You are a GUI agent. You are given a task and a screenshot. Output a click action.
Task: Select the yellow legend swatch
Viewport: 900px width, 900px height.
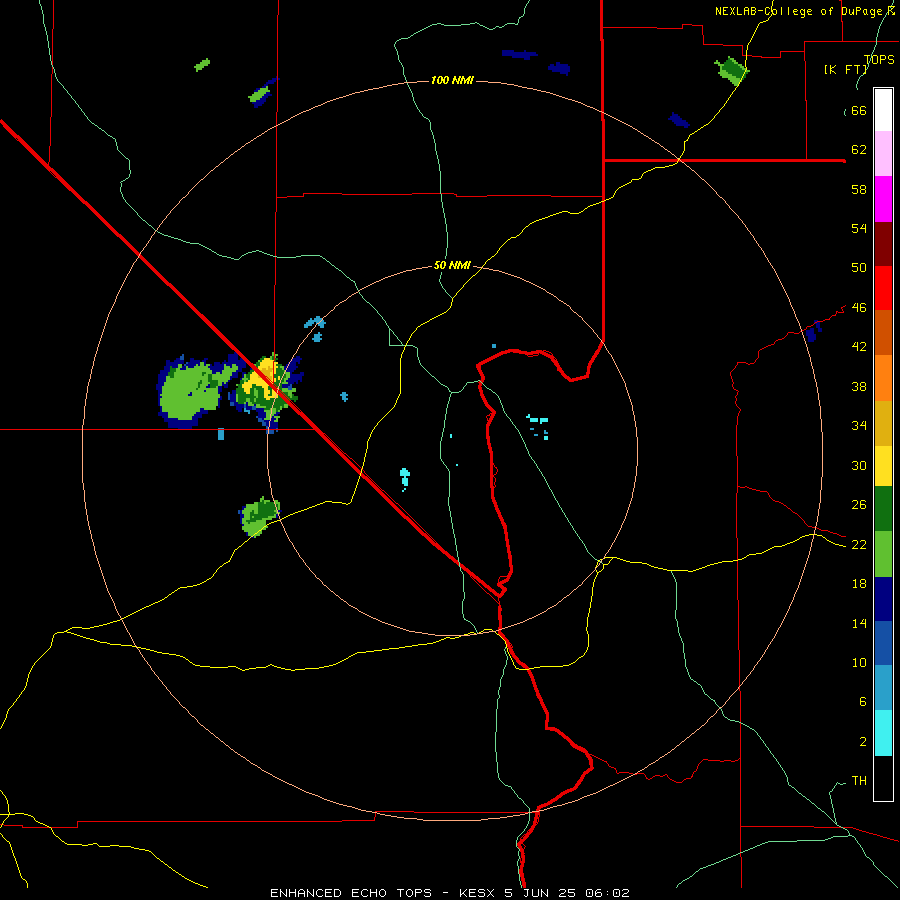[883, 466]
